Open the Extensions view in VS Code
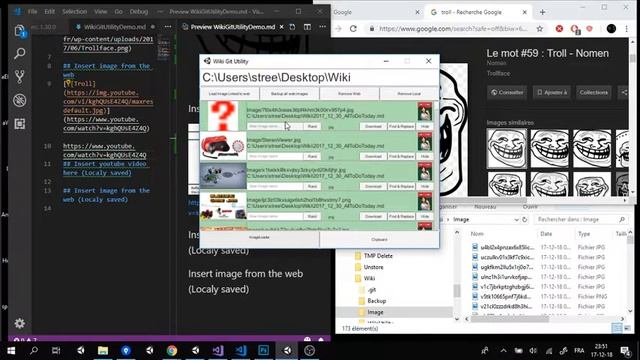 click(x=19, y=123)
